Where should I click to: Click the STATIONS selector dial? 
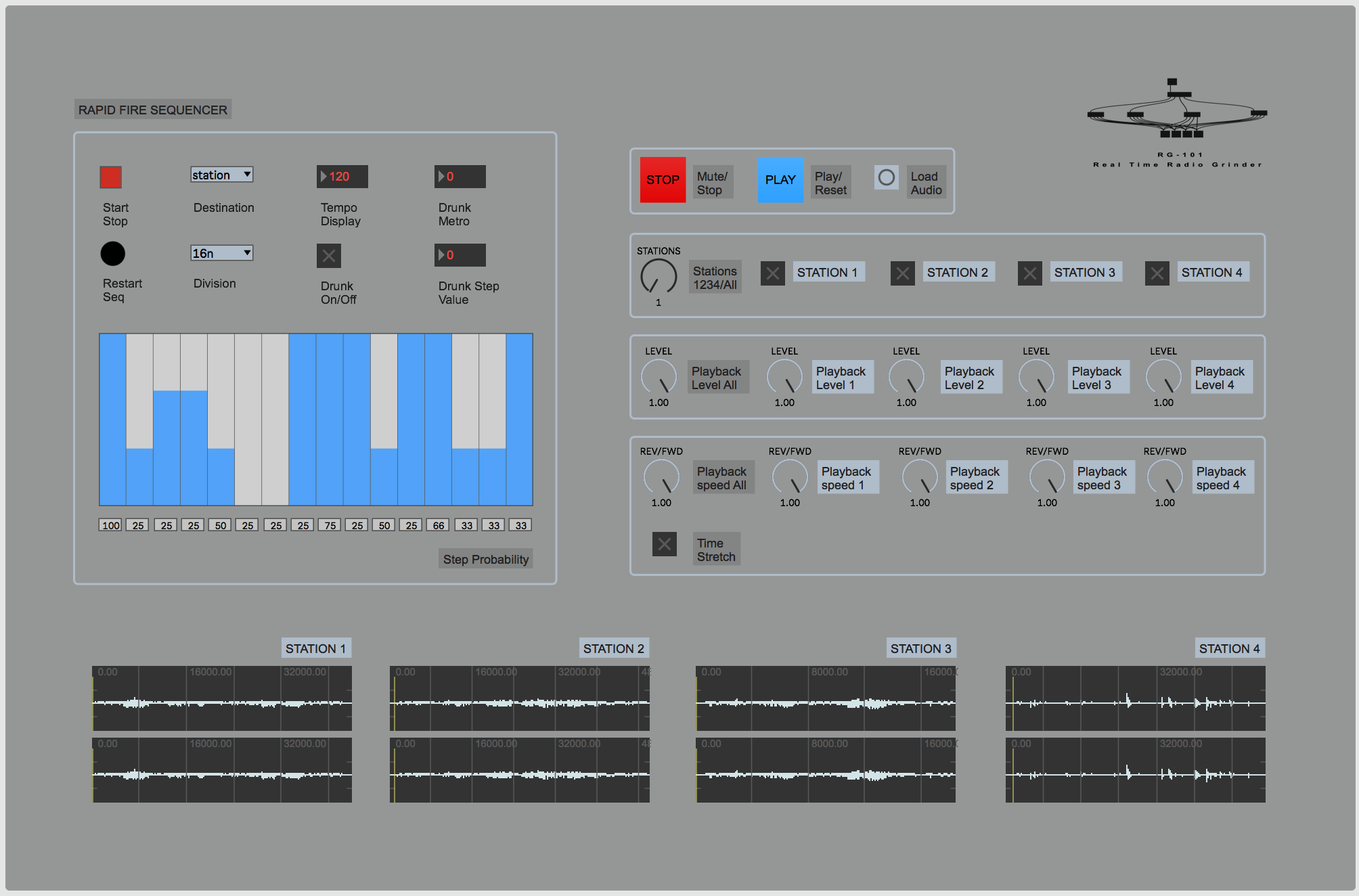click(x=659, y=276)
